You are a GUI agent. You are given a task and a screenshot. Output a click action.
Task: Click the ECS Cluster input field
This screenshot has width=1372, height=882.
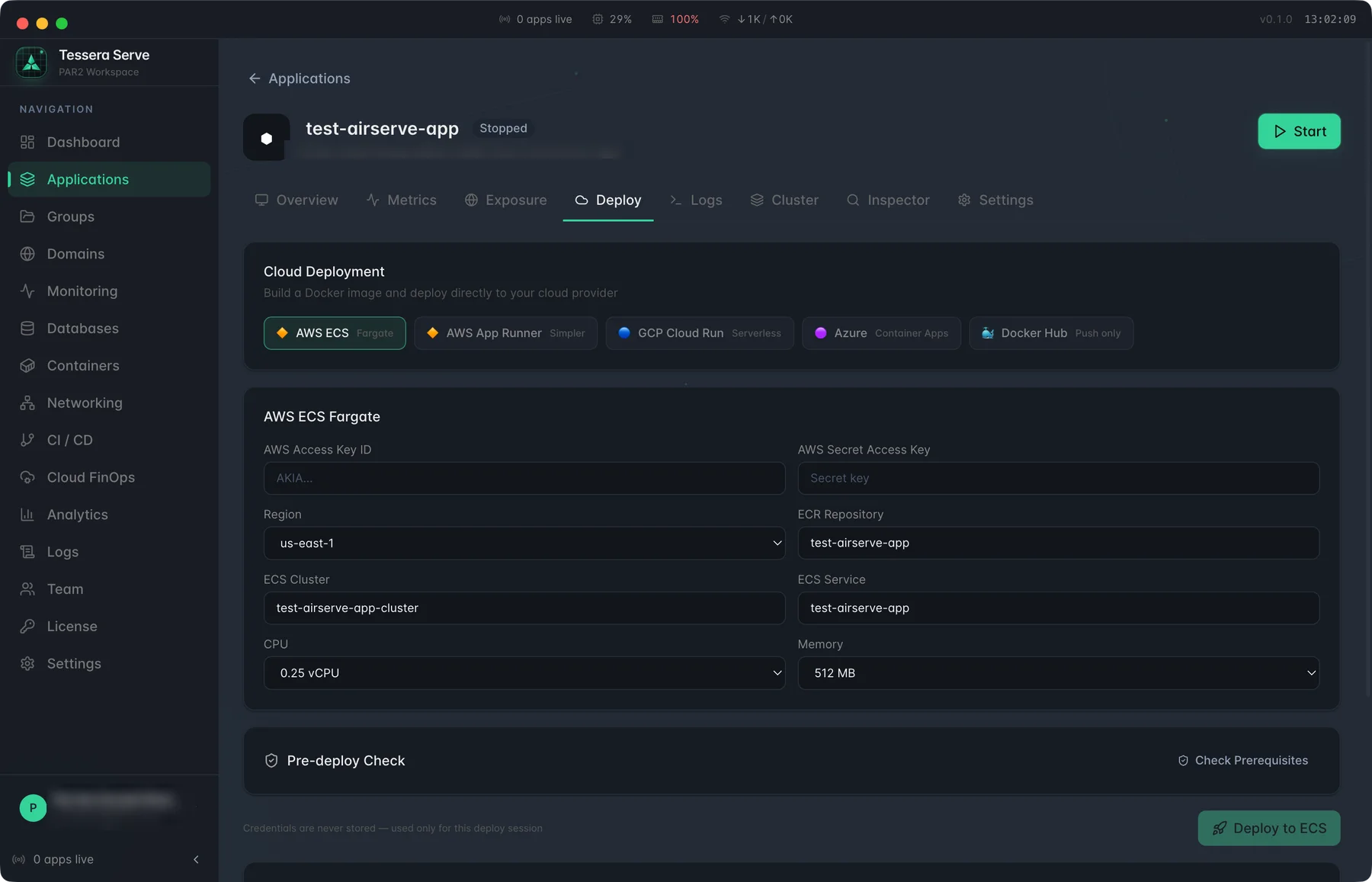[524, 608]
